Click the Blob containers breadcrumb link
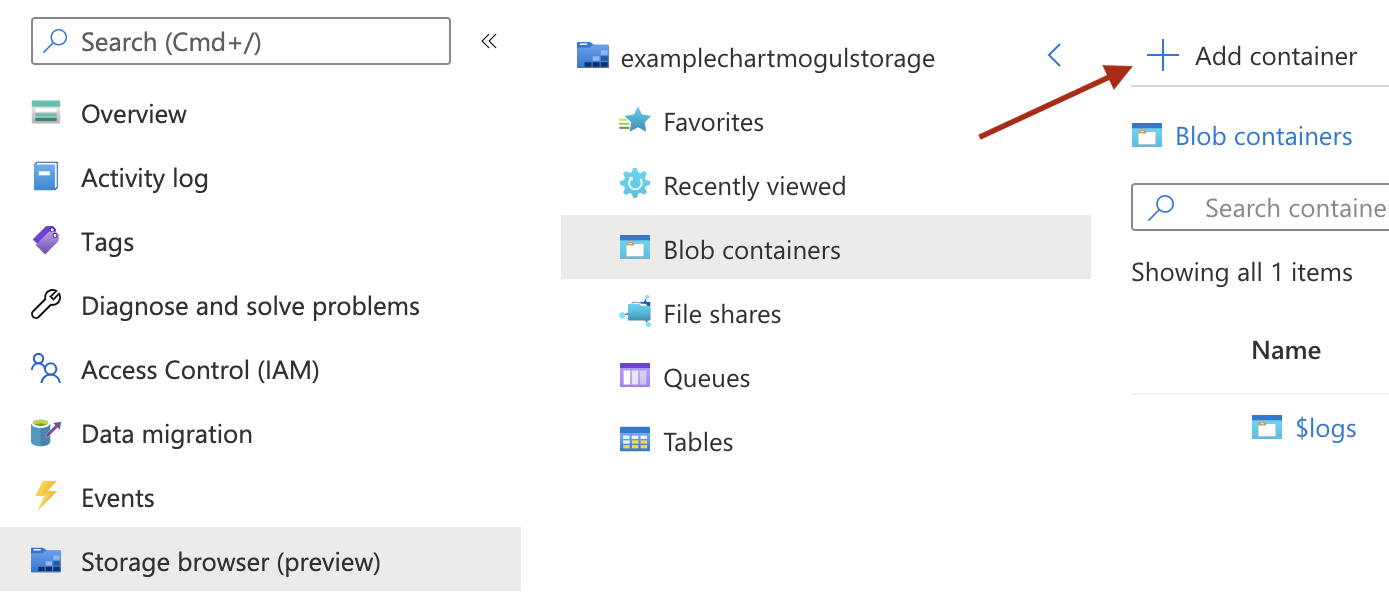Image resolution: width=1389 pixels, height=601 pixels. 1264,136
